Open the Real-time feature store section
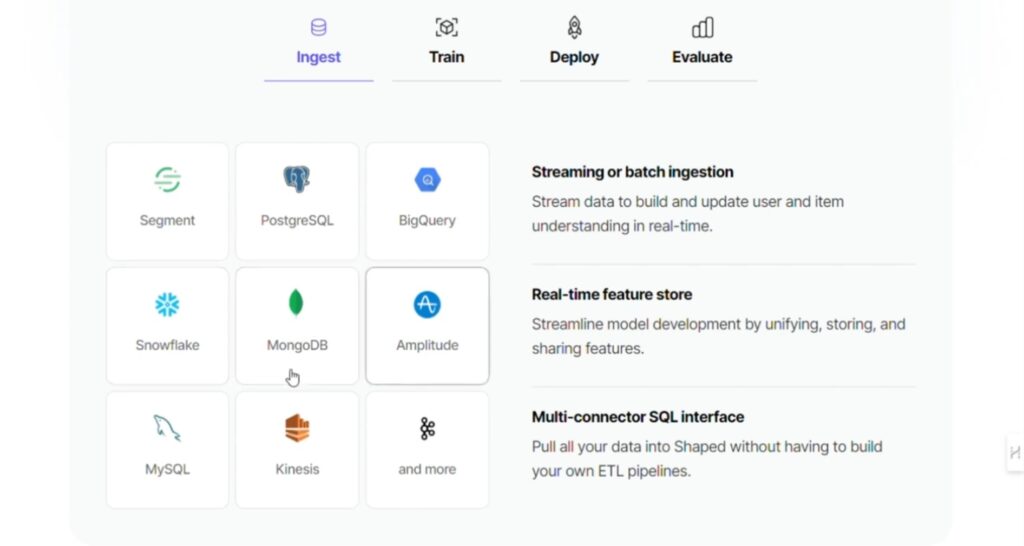 pos(612,295)
